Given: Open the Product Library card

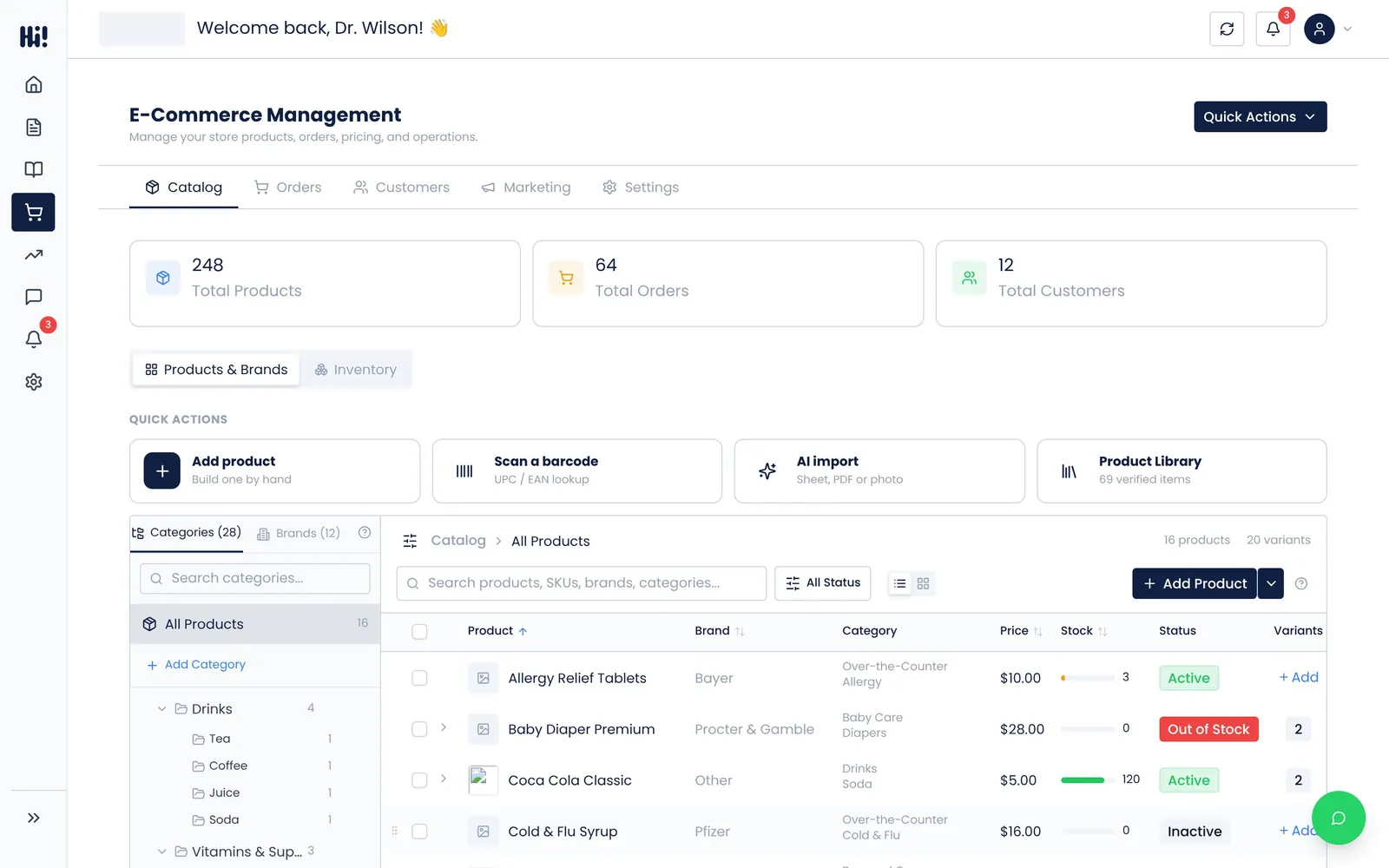Looking at the screenshot, I should click(1182, 470).
